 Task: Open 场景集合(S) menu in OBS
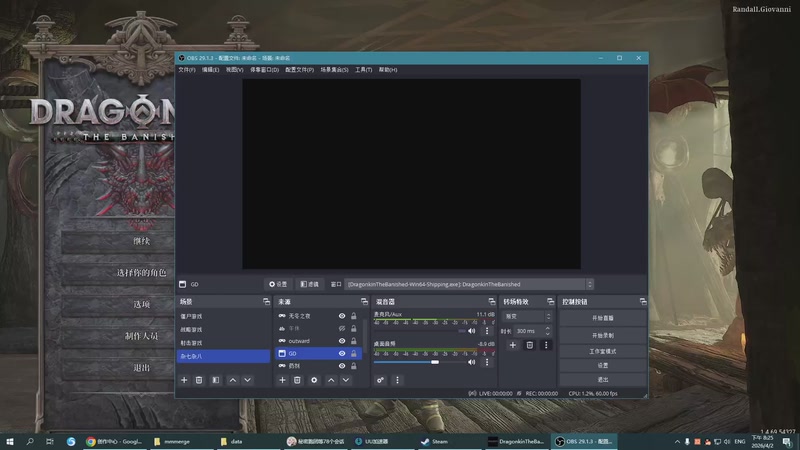click(334, 70)
